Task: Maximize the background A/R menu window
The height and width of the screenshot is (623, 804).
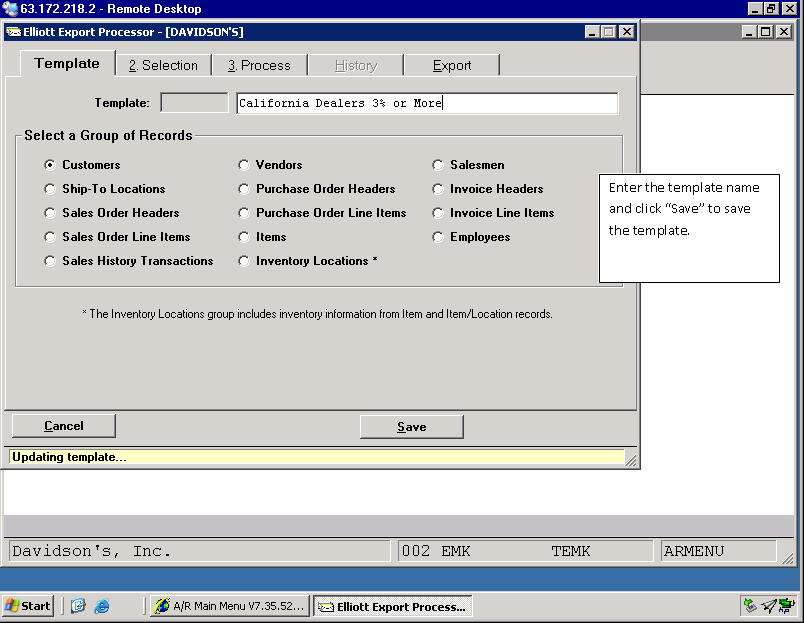Action: (x=766, y=32)
